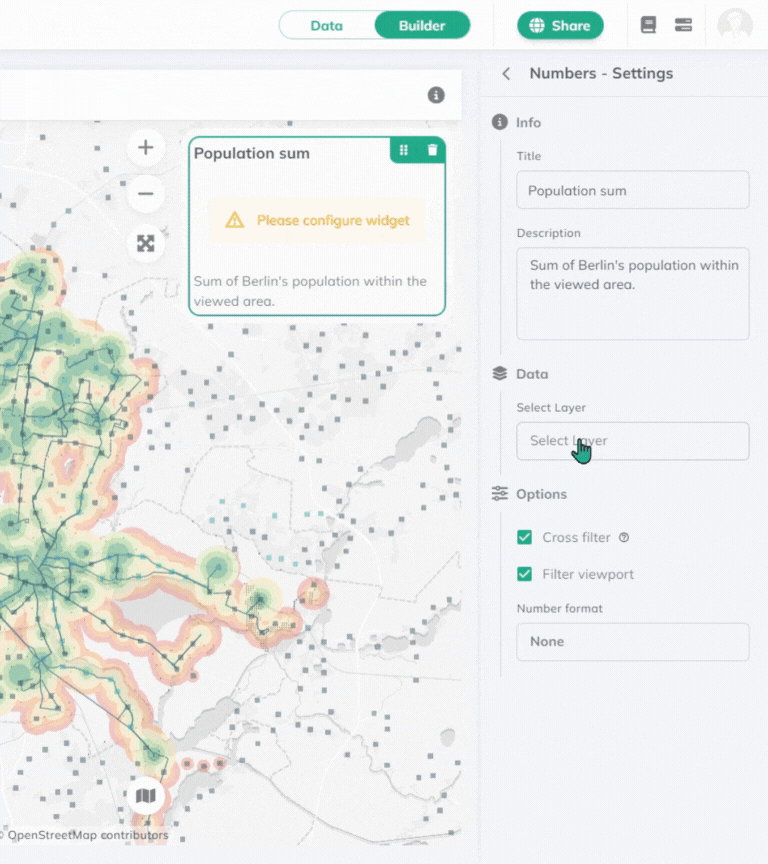Screen dimensions: 768x864
Task: Uncheck the Filter viewport option
Action: pos(524,574)
